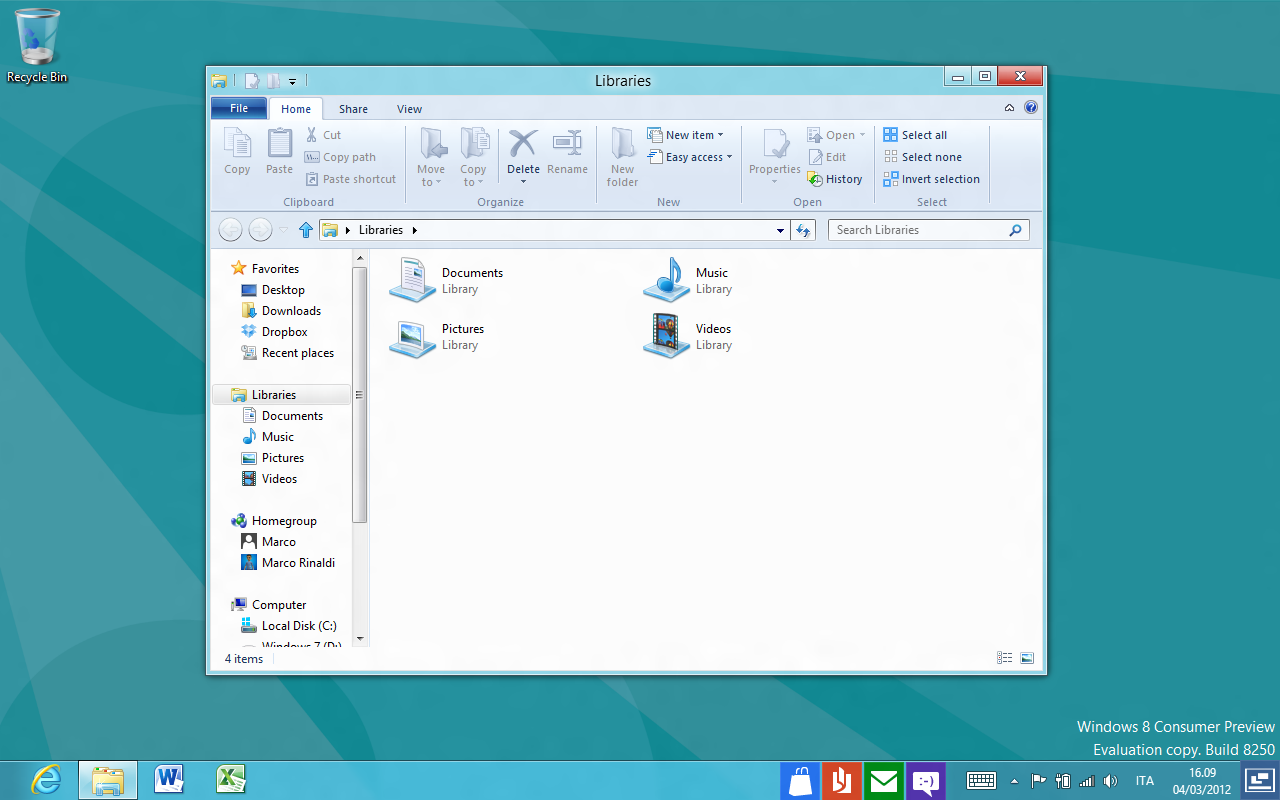Open the Customize Quick Access Toolbar arrow
The height and width of the screenshot is (800, 1280).
tap(292, 81)
